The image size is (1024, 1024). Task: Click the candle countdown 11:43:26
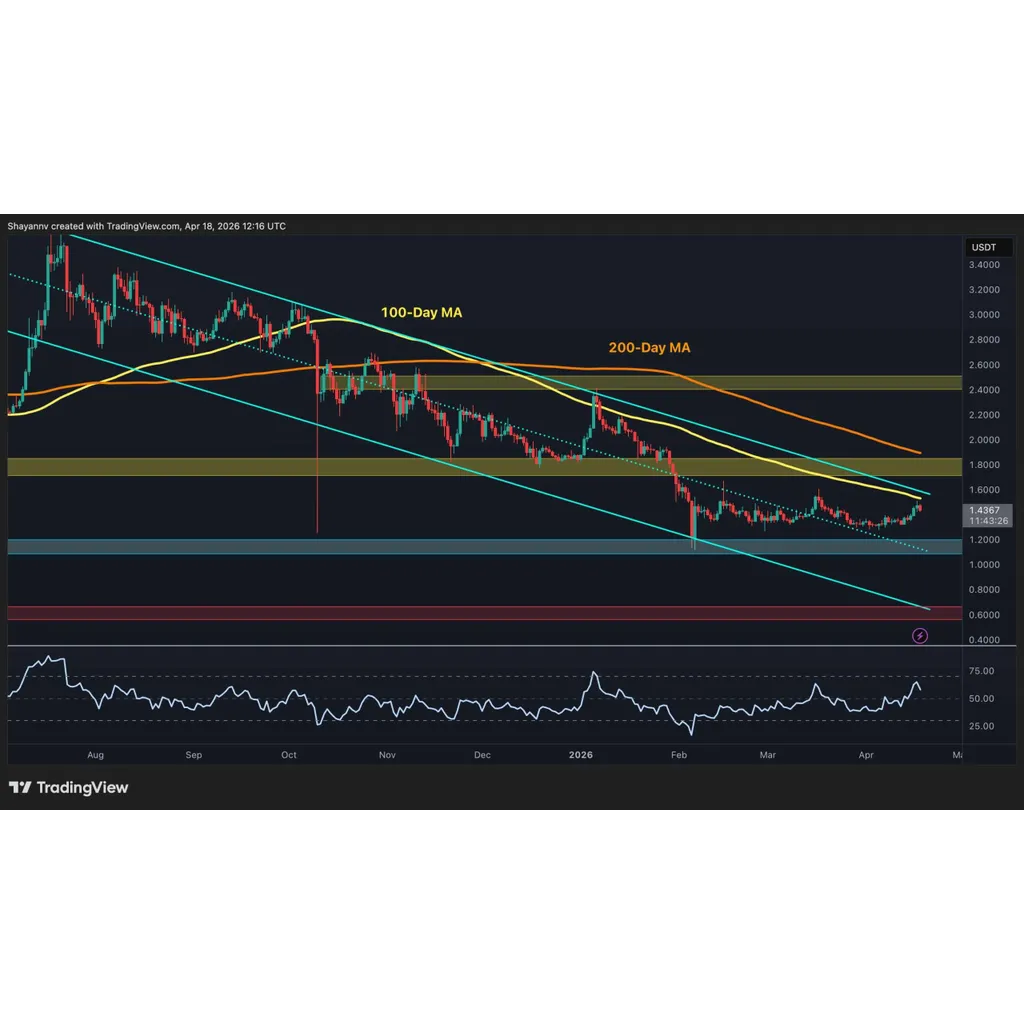click(x=988, y=521)
